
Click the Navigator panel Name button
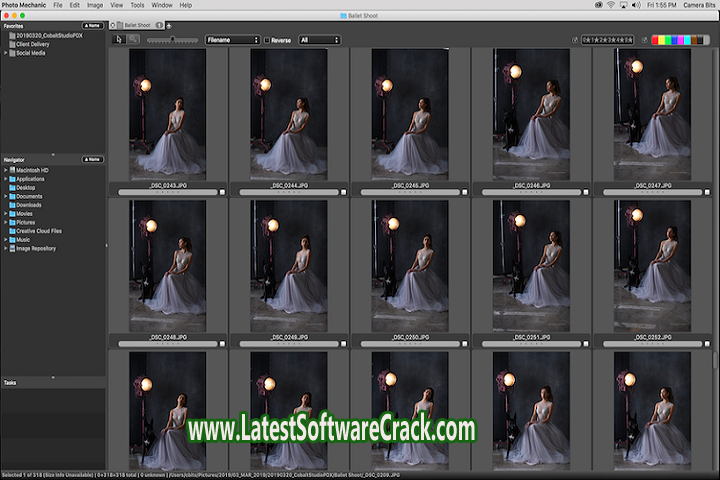click(x=92, y=159)
